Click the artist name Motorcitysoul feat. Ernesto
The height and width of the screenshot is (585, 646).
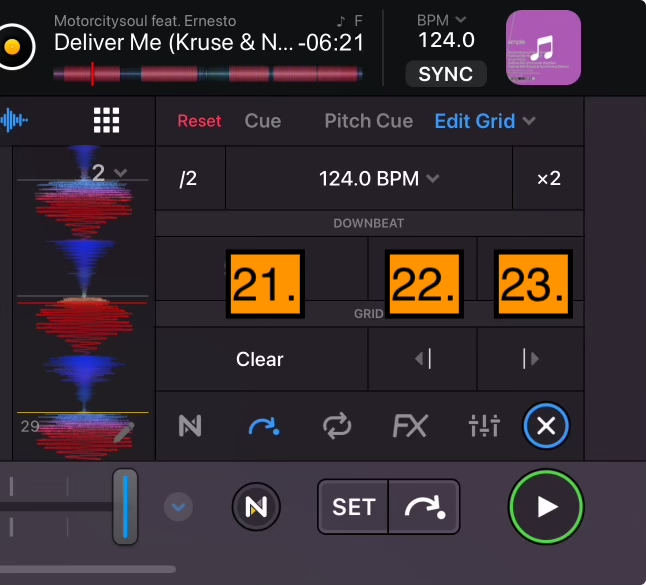tap(145, 21)
